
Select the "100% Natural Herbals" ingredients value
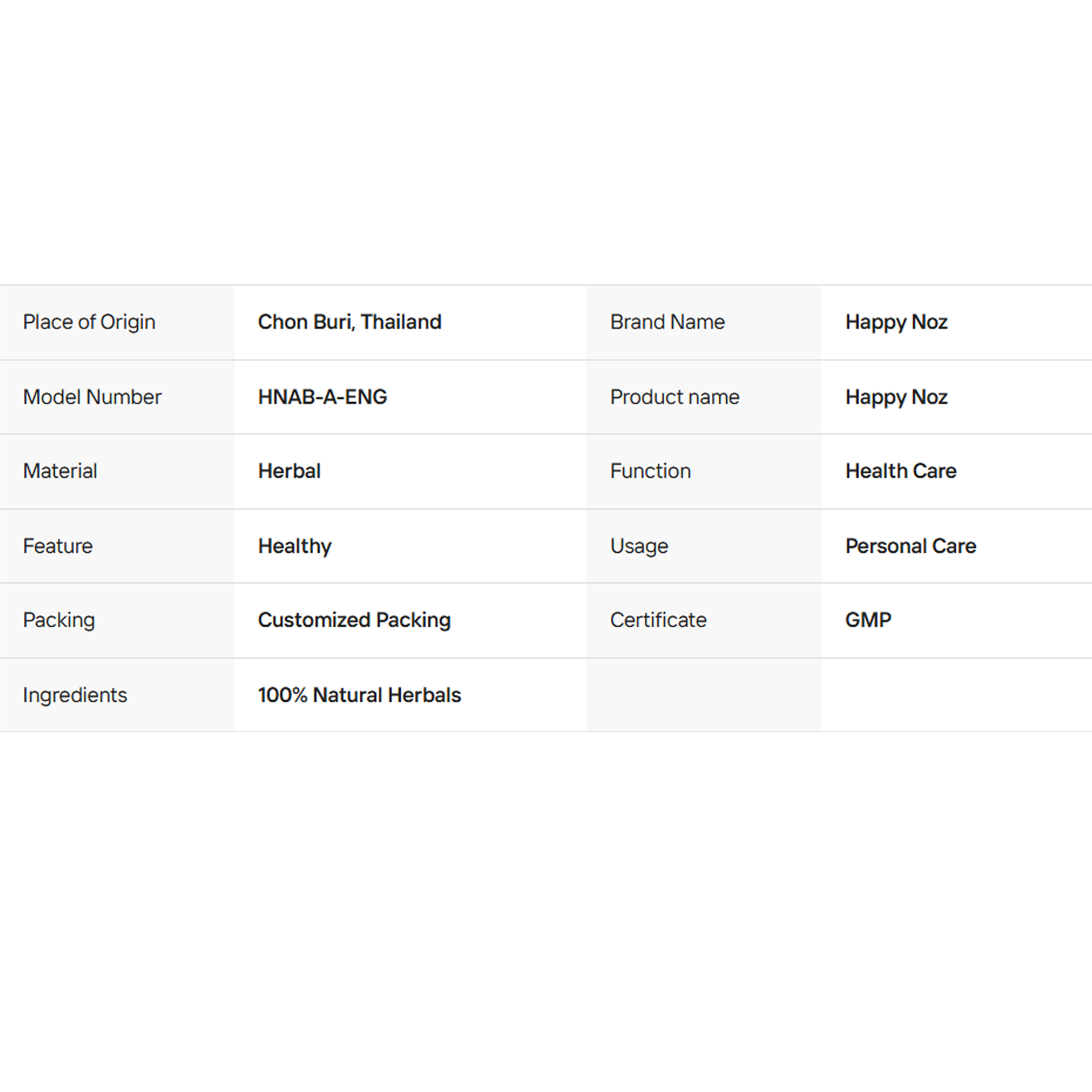(360, 695)
